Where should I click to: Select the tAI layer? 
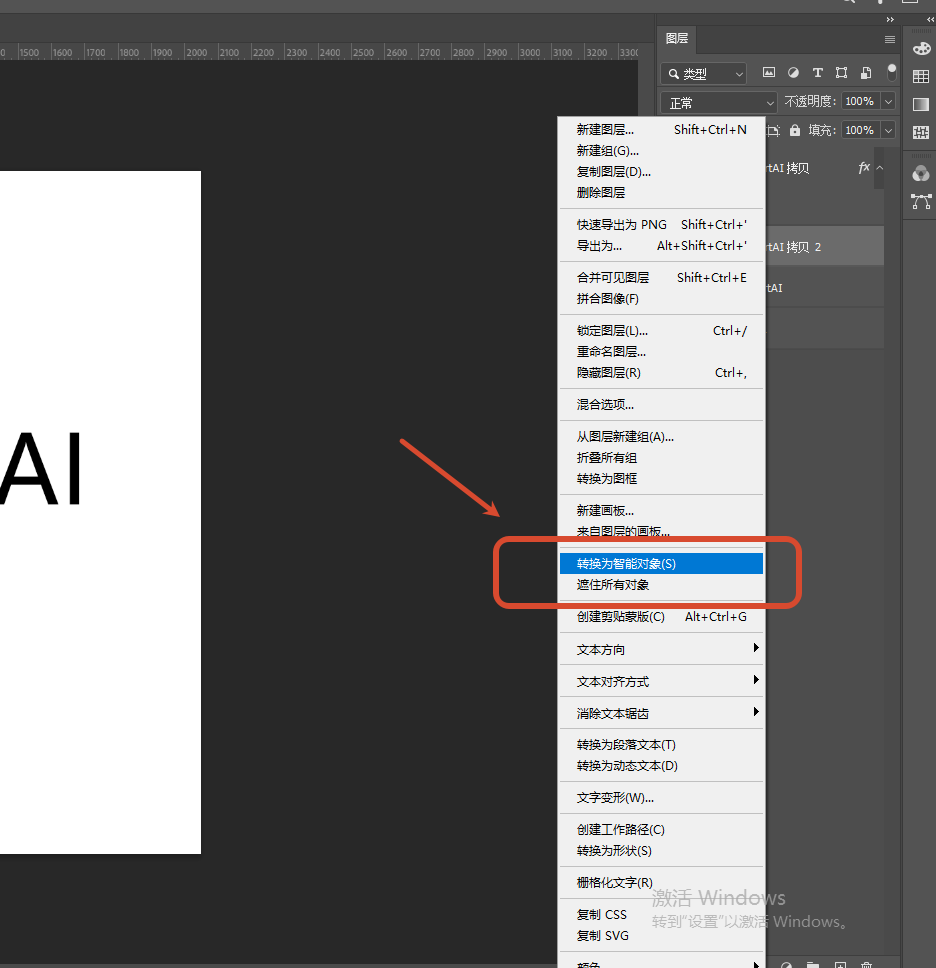(824, 288)
